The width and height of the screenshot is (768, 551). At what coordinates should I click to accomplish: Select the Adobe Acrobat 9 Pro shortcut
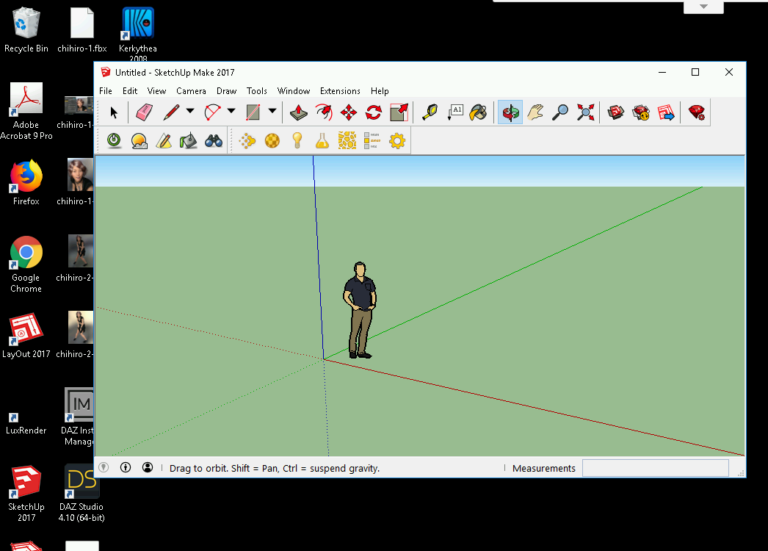pyautogui.click(x=26, y=112)
